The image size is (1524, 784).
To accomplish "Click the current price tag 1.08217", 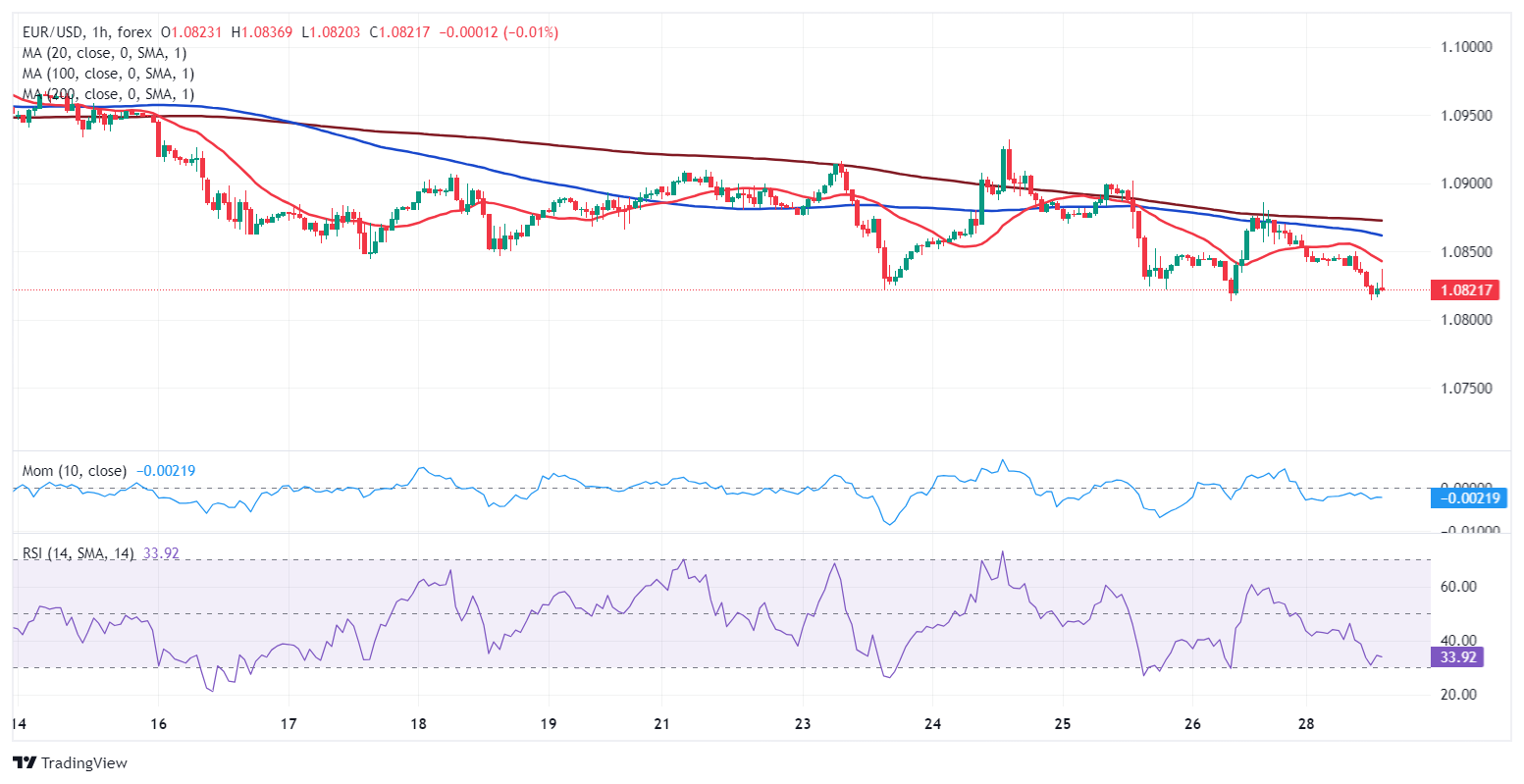I will (1466, 290).
